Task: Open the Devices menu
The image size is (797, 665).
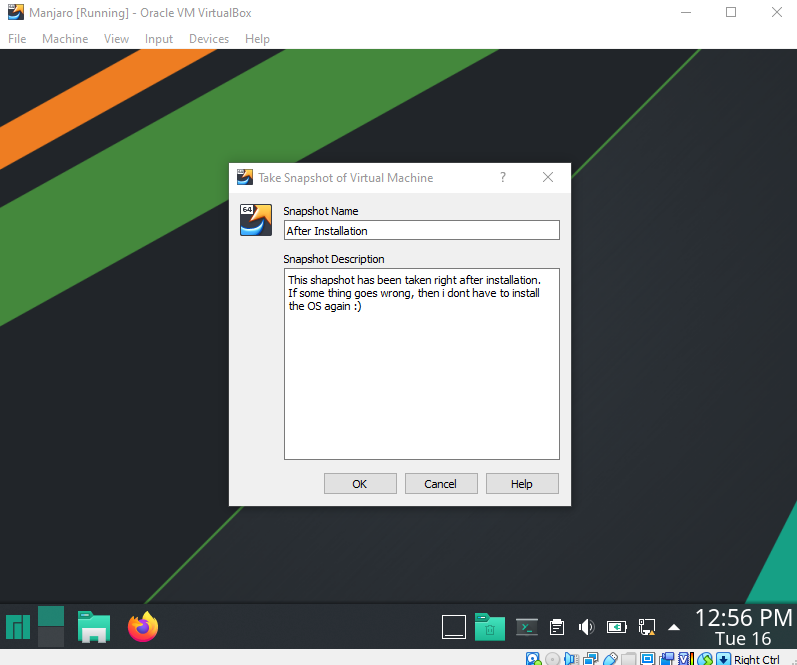Action: pos(209,39)
